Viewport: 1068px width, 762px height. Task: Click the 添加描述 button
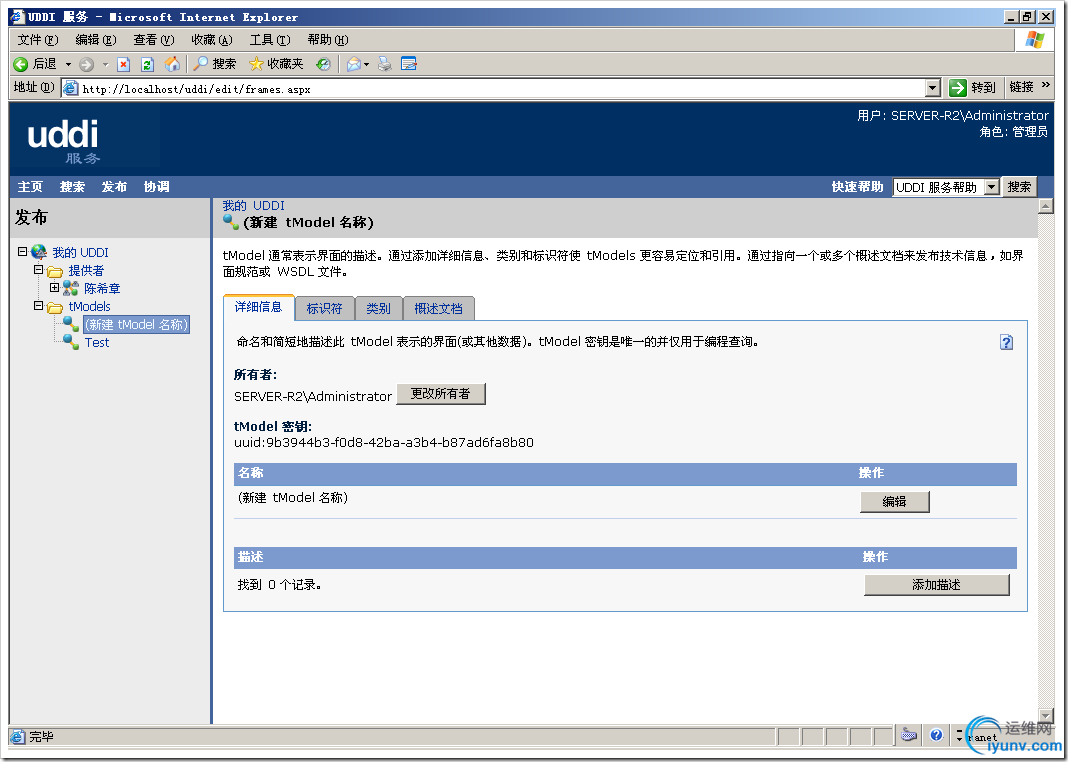click(x=937, y=584)
